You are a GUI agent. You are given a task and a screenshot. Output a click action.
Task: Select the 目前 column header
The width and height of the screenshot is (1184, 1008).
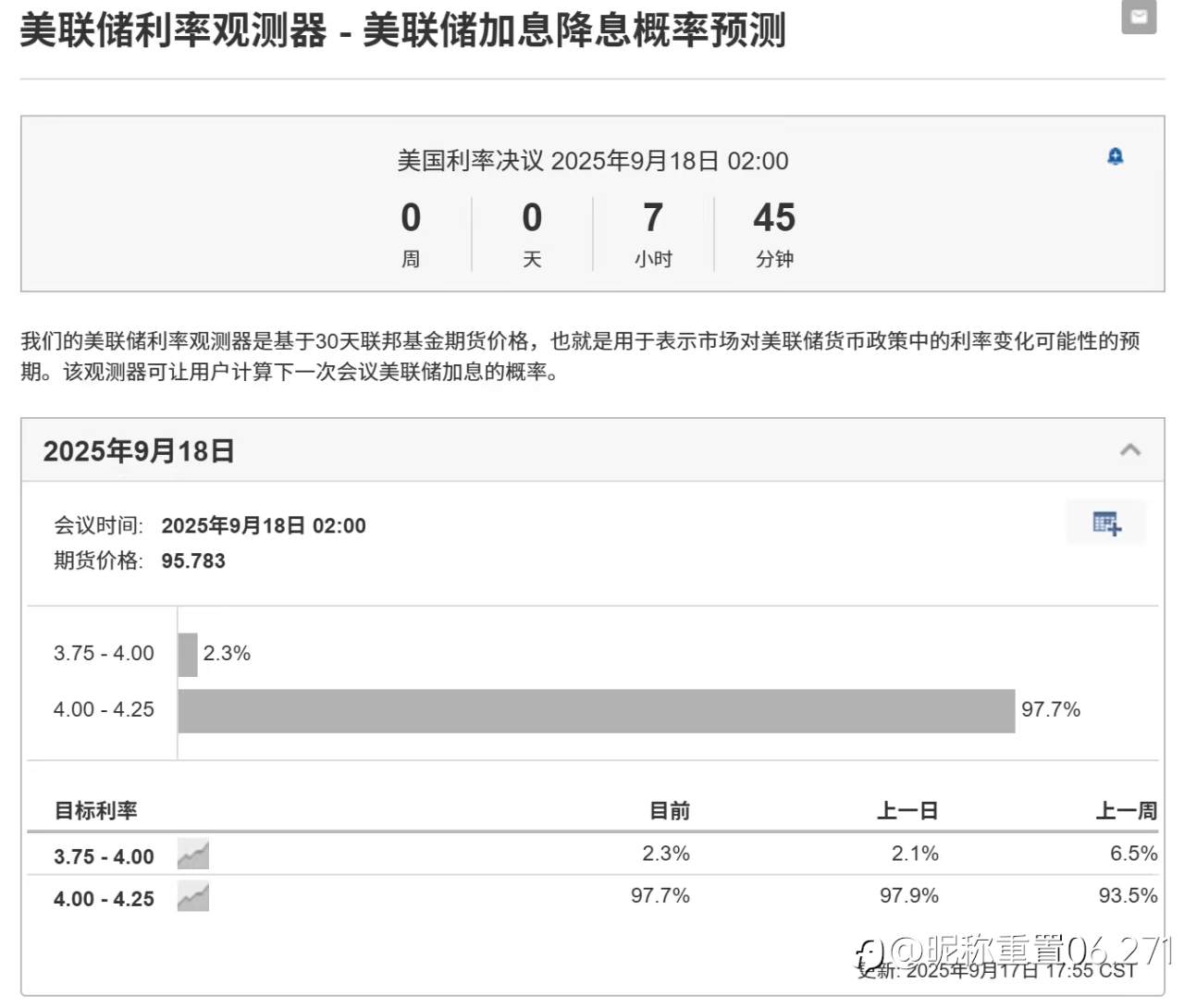pyautogui.click(x=669, y=811)
